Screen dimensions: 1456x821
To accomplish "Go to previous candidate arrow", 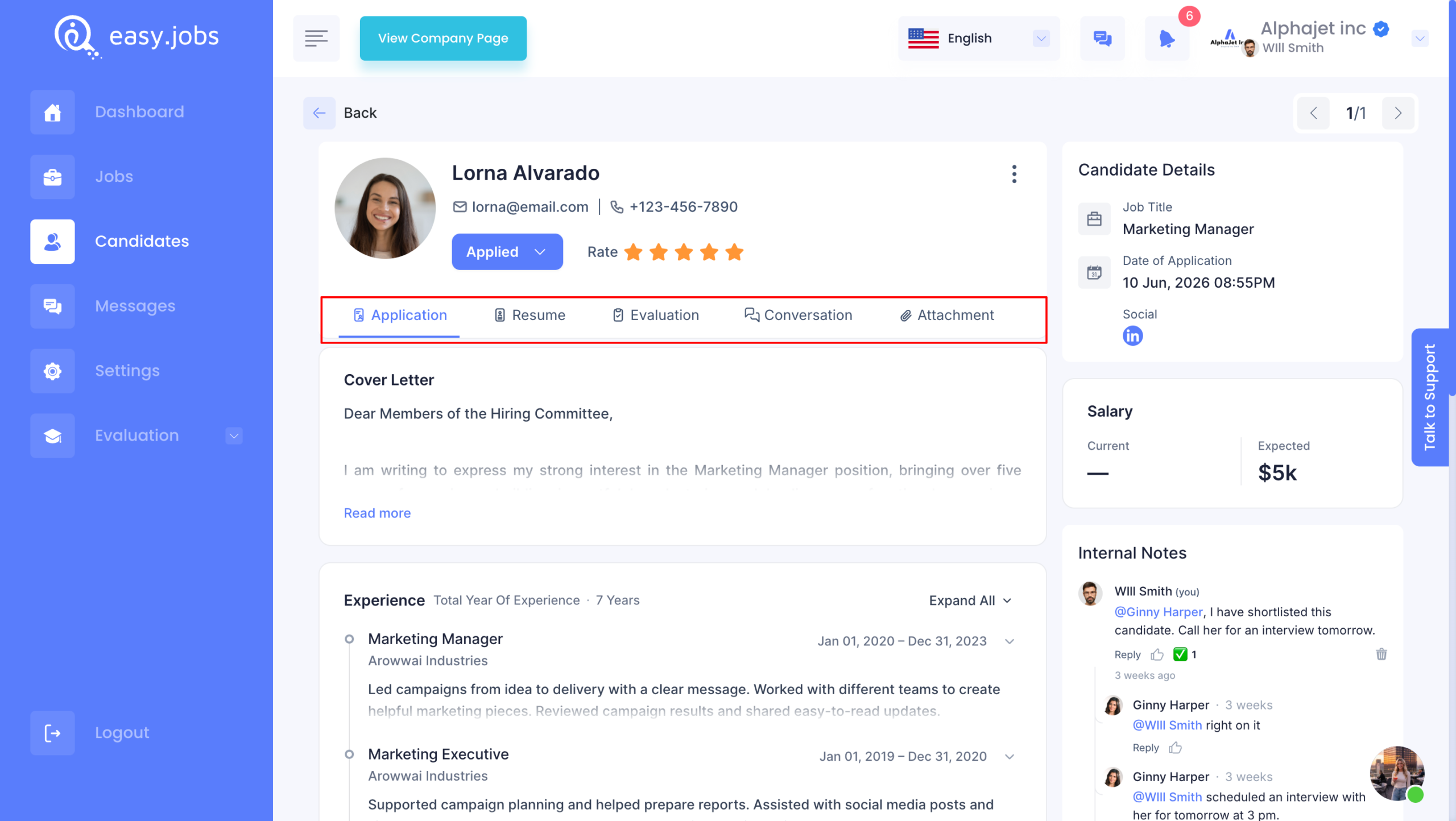I will (1313, 113).
